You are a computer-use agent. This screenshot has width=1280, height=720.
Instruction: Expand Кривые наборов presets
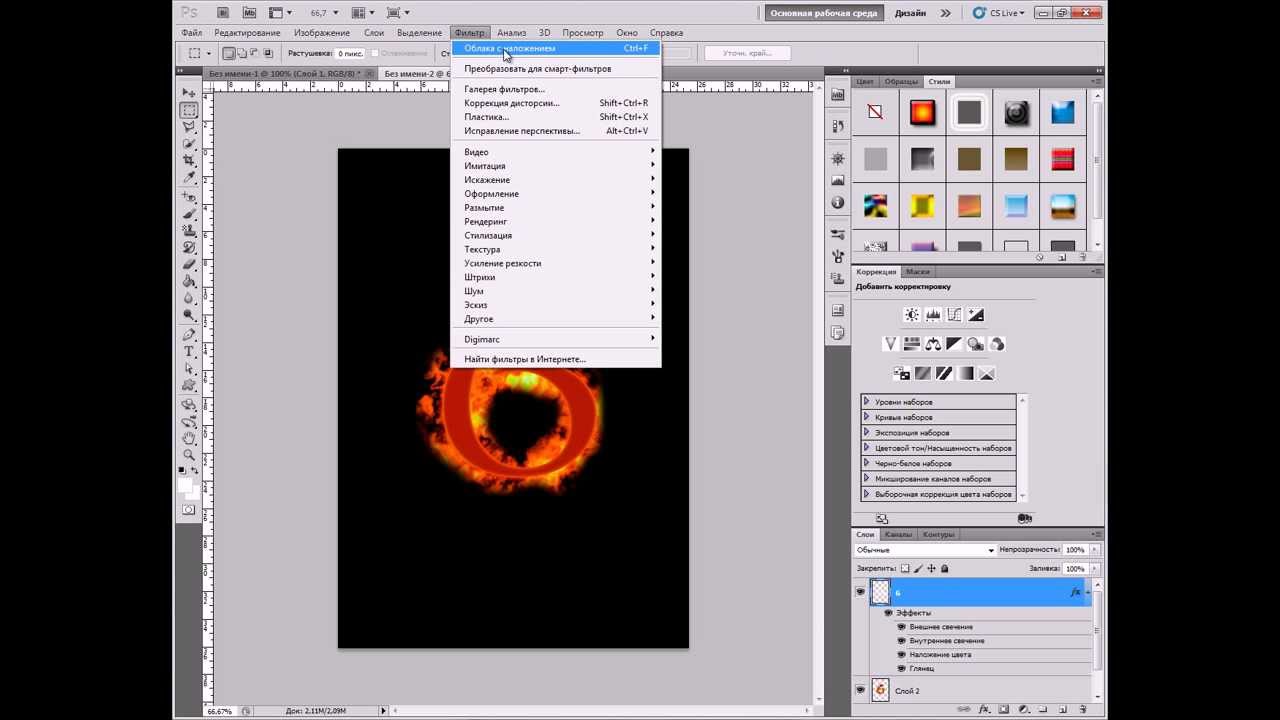pos(867,417)
